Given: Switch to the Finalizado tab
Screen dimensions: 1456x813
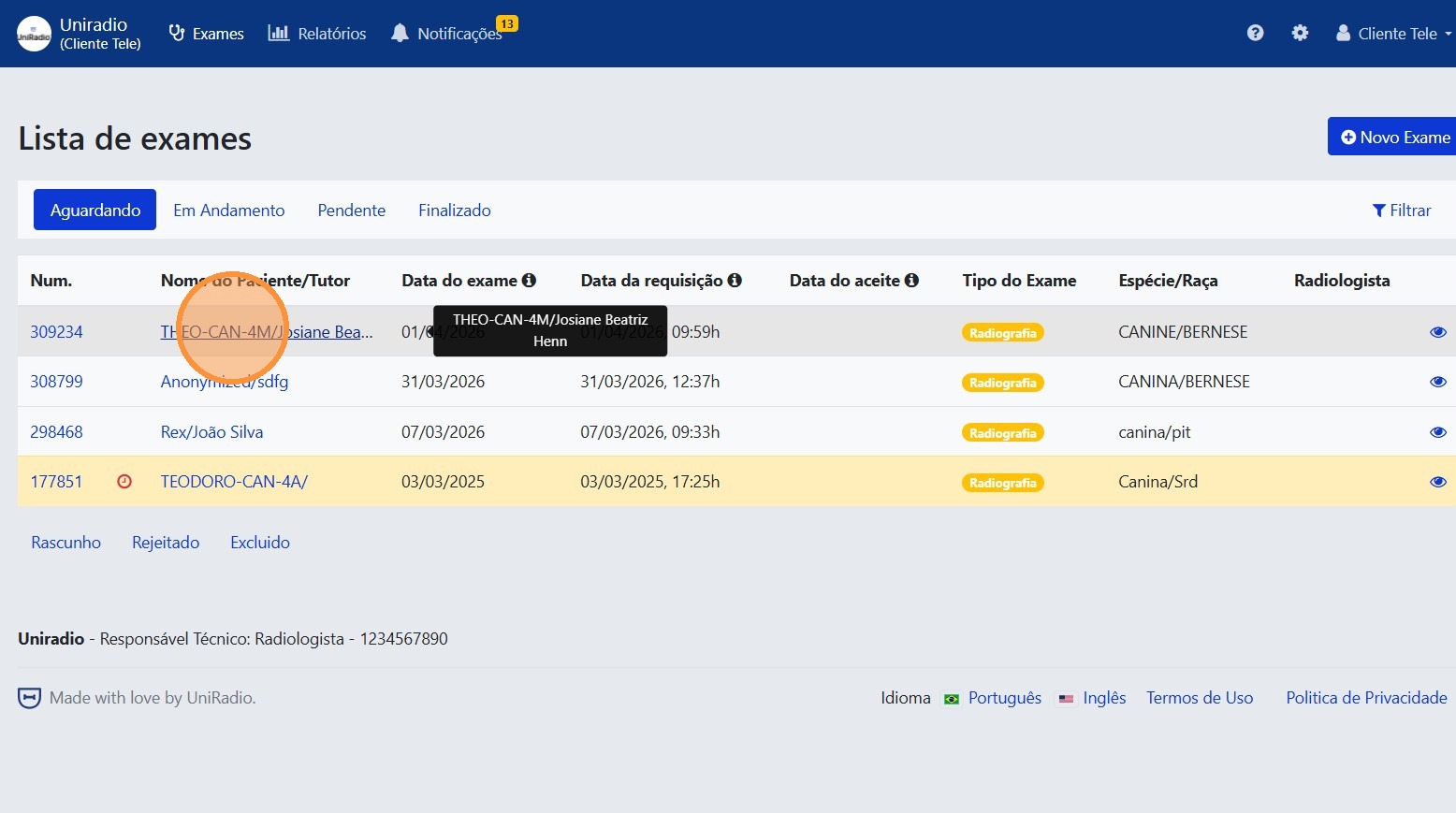Looking at the screenshot, I should [454, 211].
